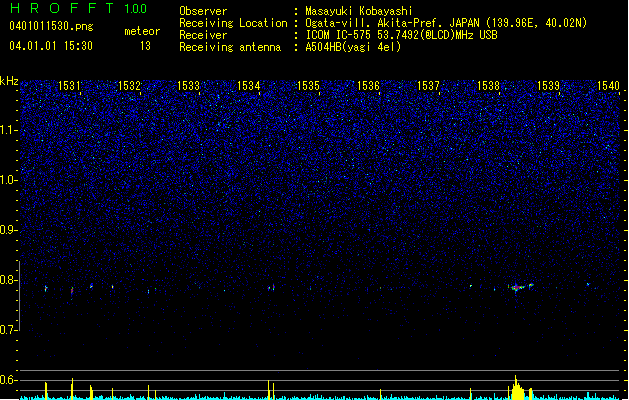Click the 1535 time axis label
This screenshot has height=400, width=629.
(308, 86)
